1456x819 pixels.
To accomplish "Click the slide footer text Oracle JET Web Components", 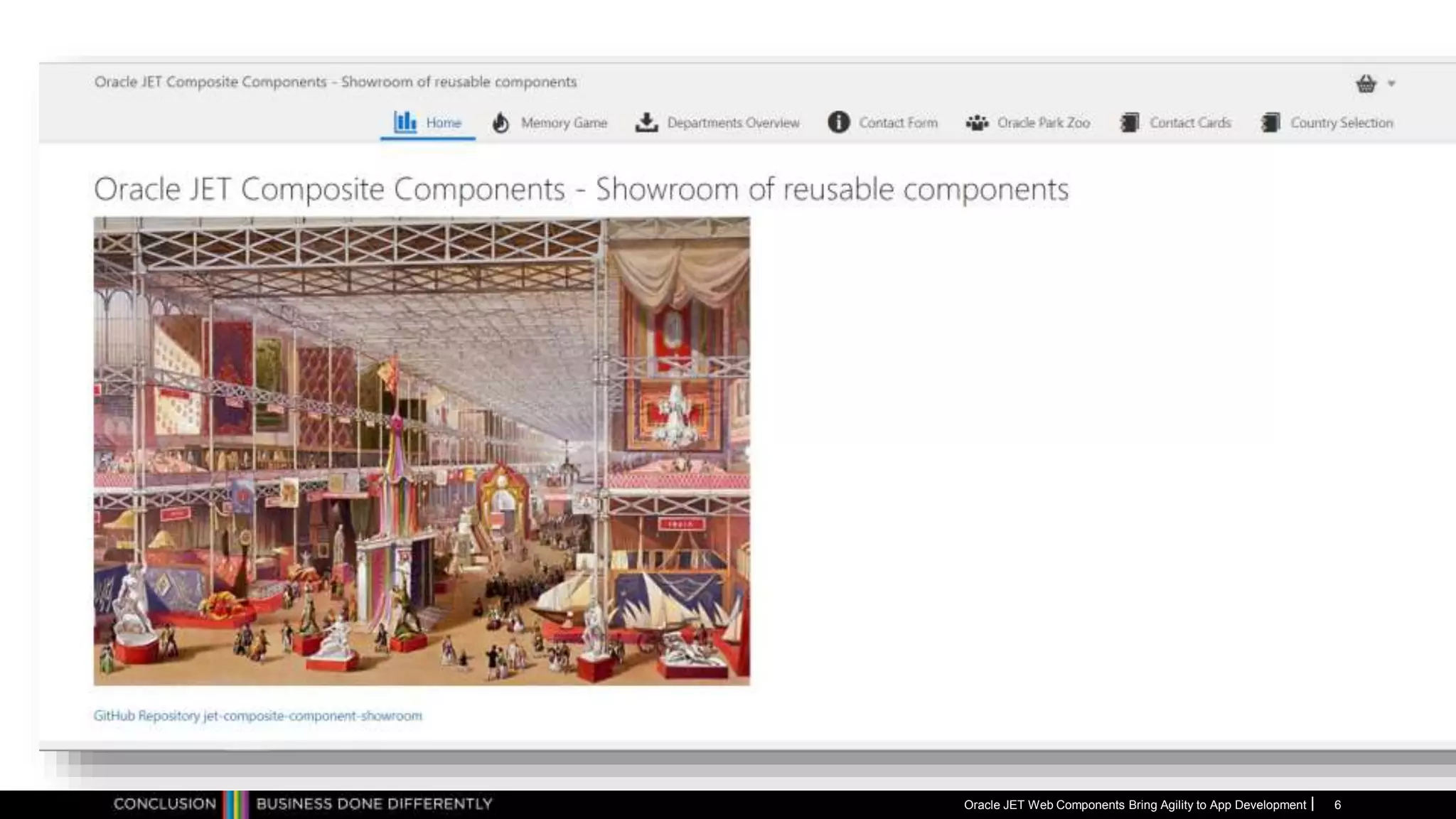I will [x=1135, y=805].
